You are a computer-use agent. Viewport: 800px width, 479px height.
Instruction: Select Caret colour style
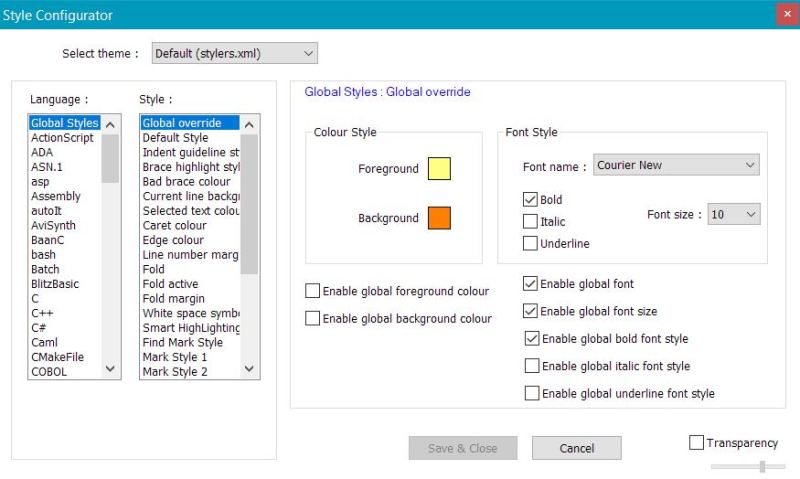point(190,225)
